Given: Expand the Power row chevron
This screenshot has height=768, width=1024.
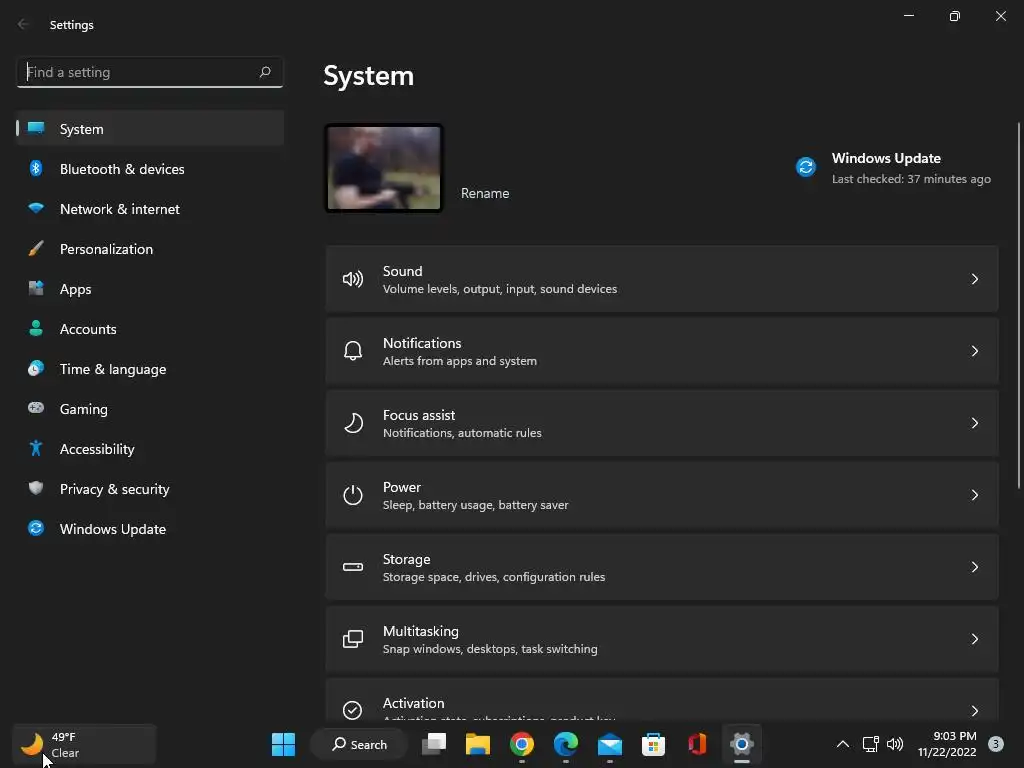Looking at the screenshot, I should (x=974, y=495).
